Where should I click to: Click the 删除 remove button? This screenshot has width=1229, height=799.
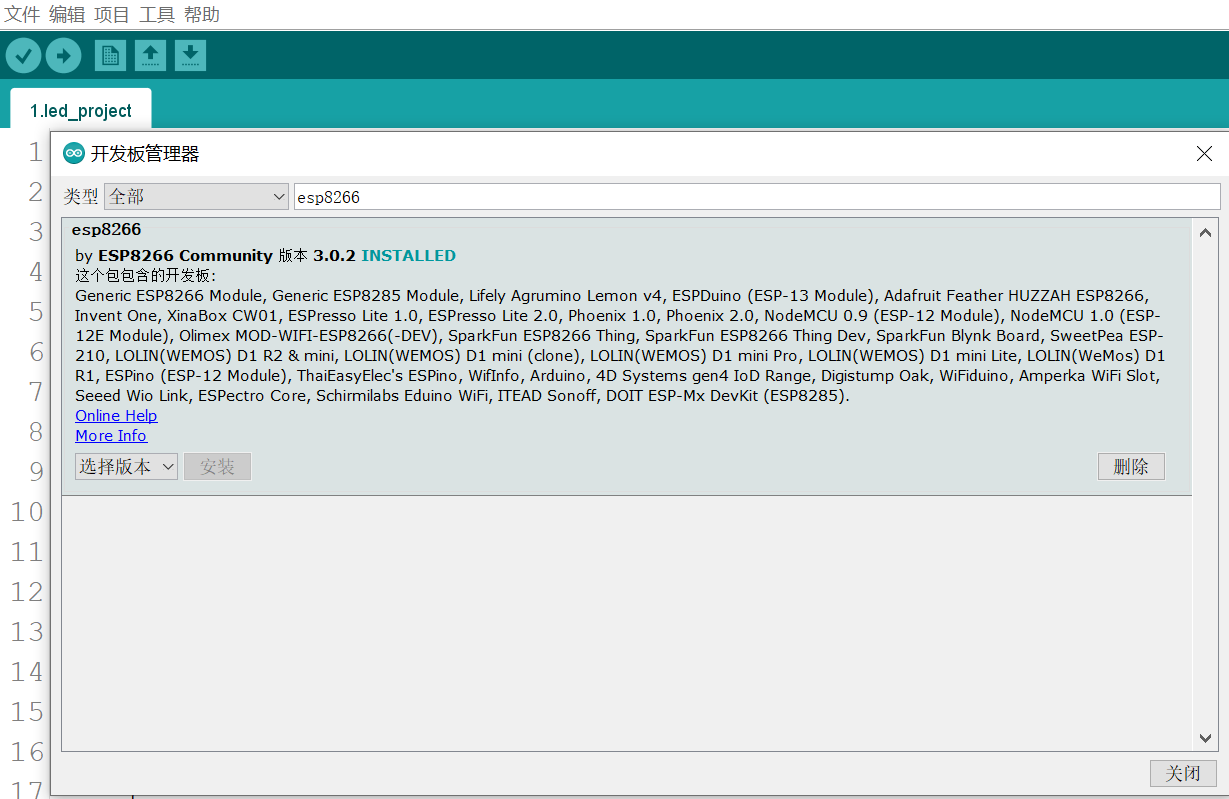[1131, 467]
